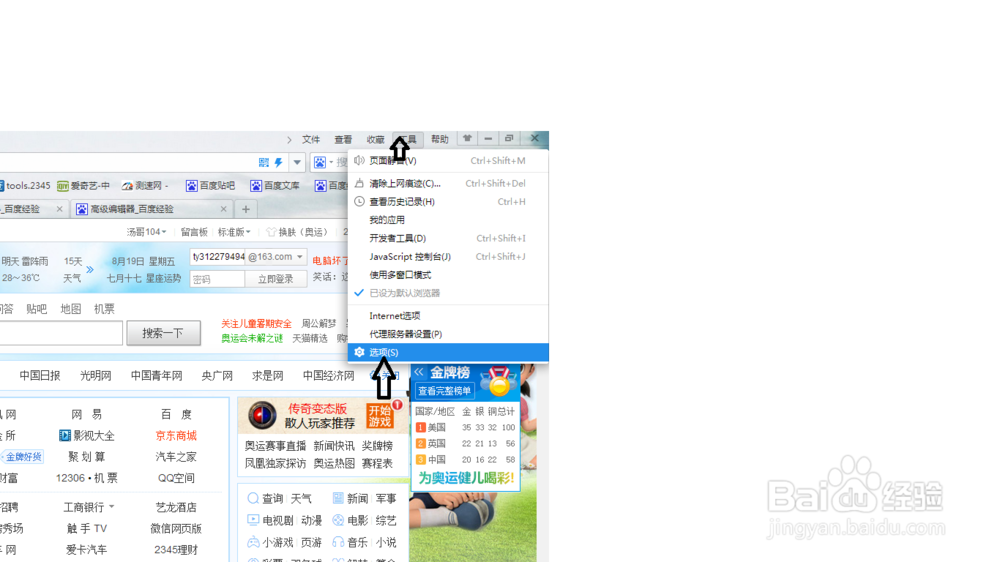The image size is (1000, 562).
Task: Collapse 金牌榜 panel with double-arrow
Action: pos(419,372)
